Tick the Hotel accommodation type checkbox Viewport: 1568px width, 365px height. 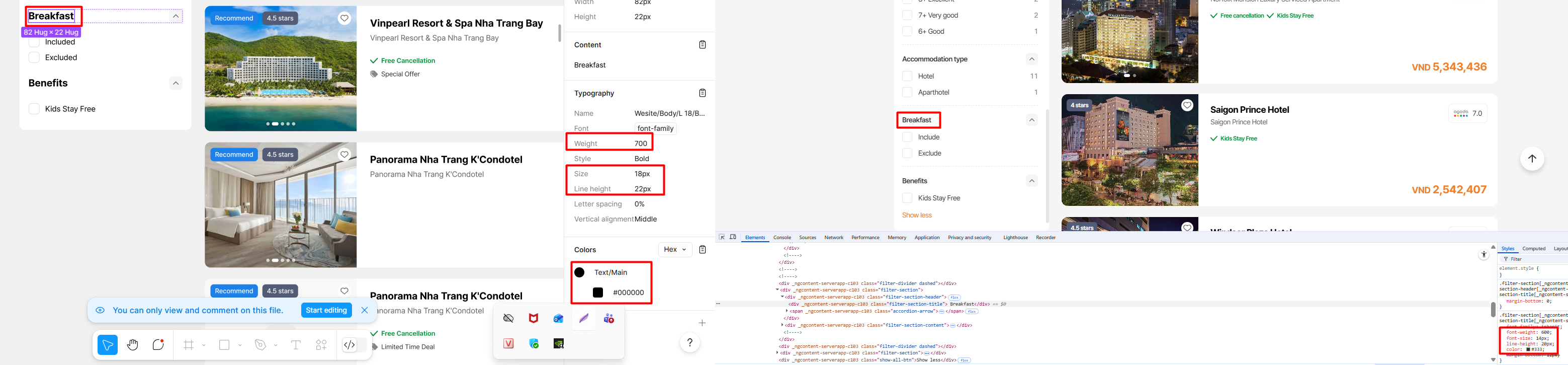point(907,76)
